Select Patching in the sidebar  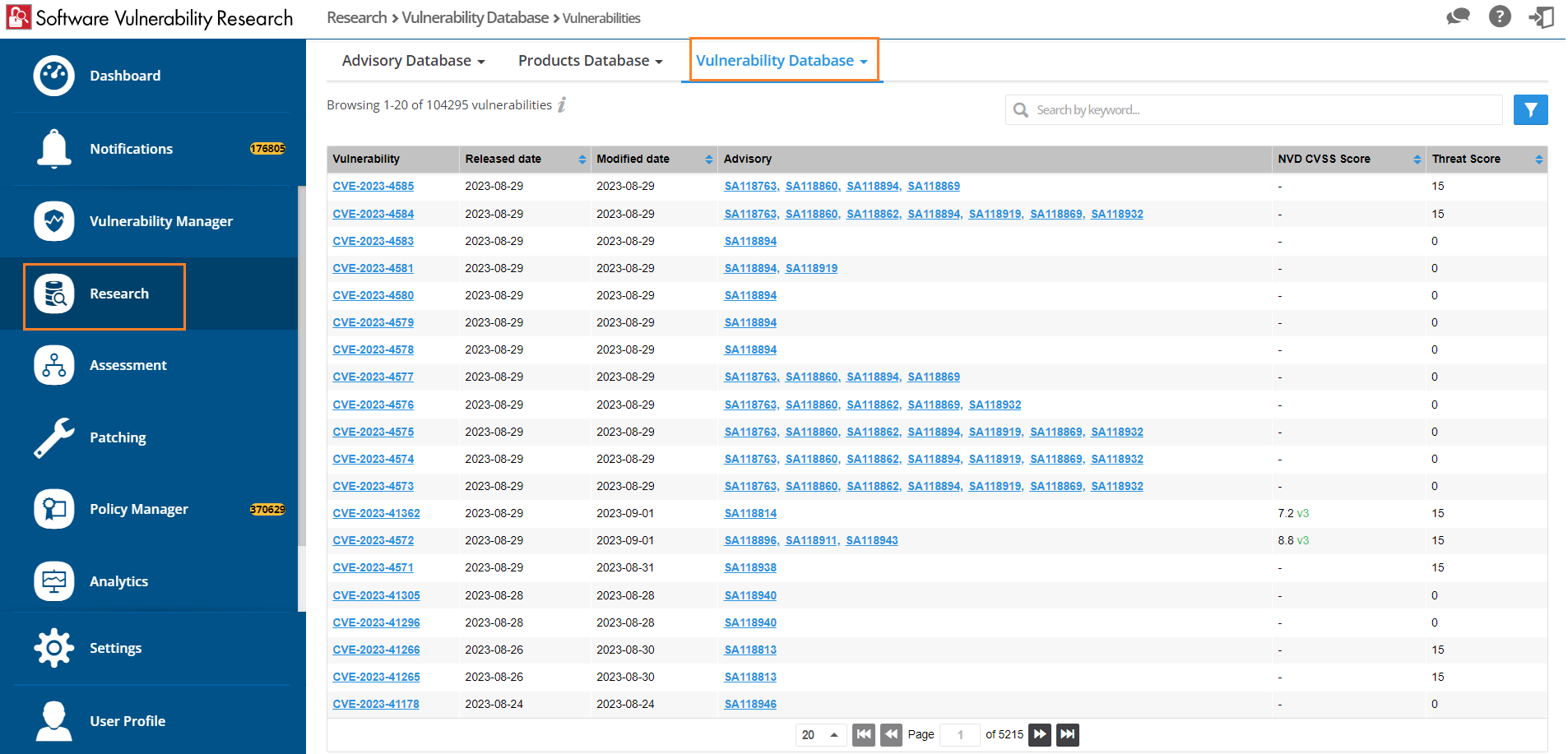click(x=118, y=437)
